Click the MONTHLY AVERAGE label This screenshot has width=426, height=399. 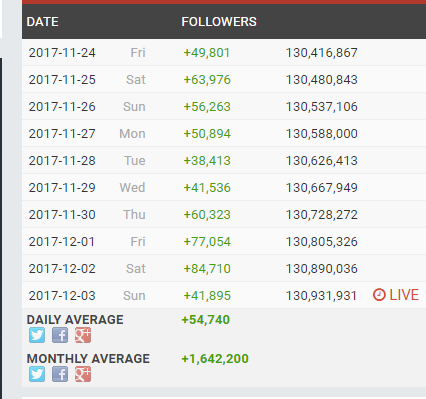(88, 359)
